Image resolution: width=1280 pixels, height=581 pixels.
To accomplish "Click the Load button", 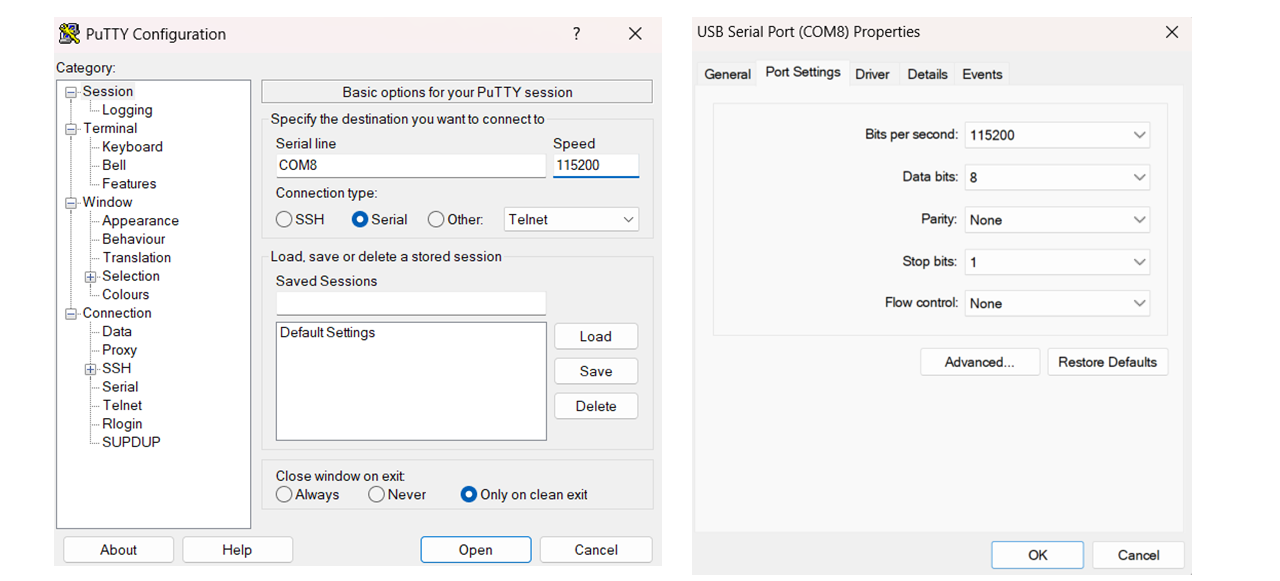I will point(596,337).
